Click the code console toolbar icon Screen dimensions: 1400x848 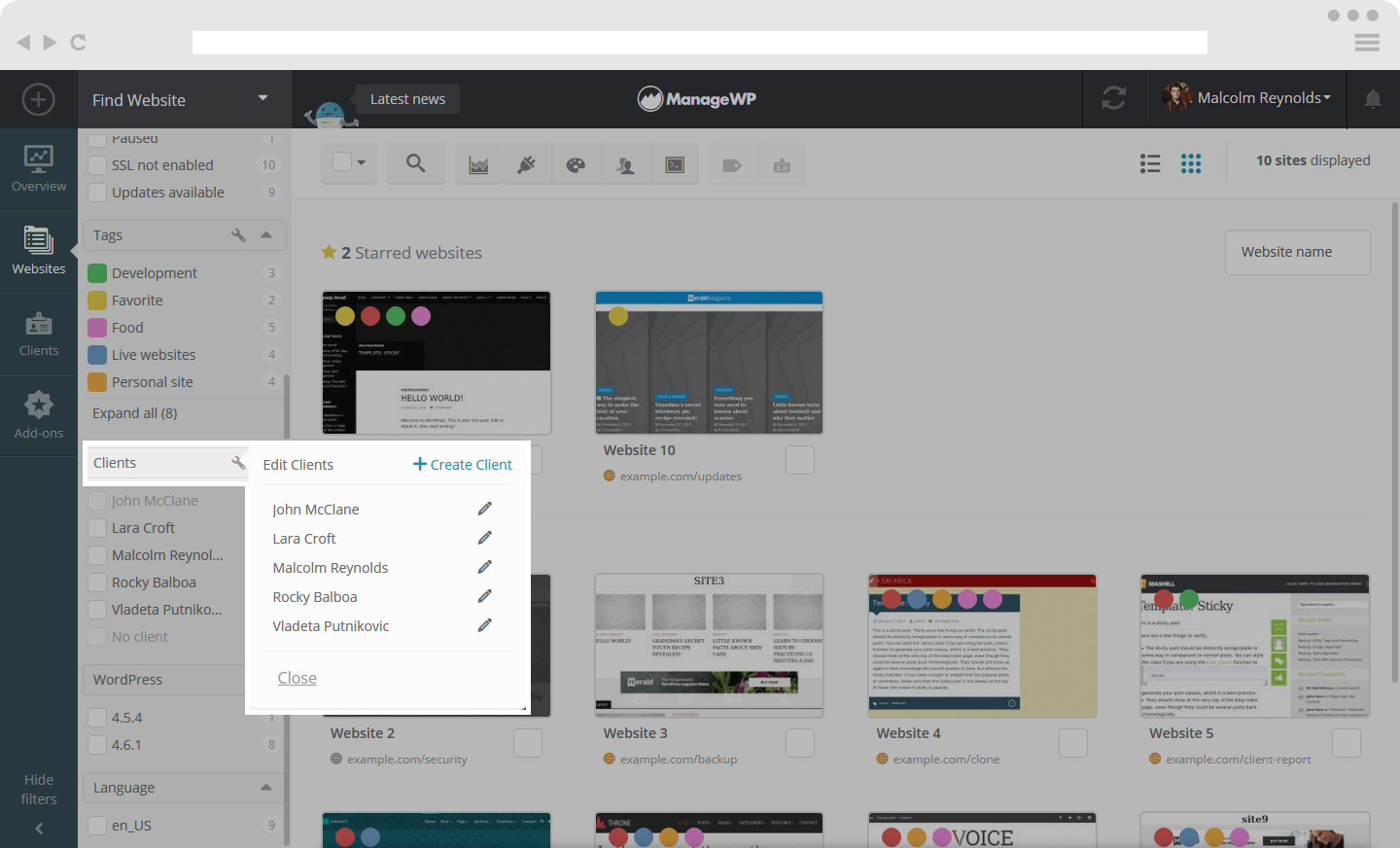coord(675,165)
